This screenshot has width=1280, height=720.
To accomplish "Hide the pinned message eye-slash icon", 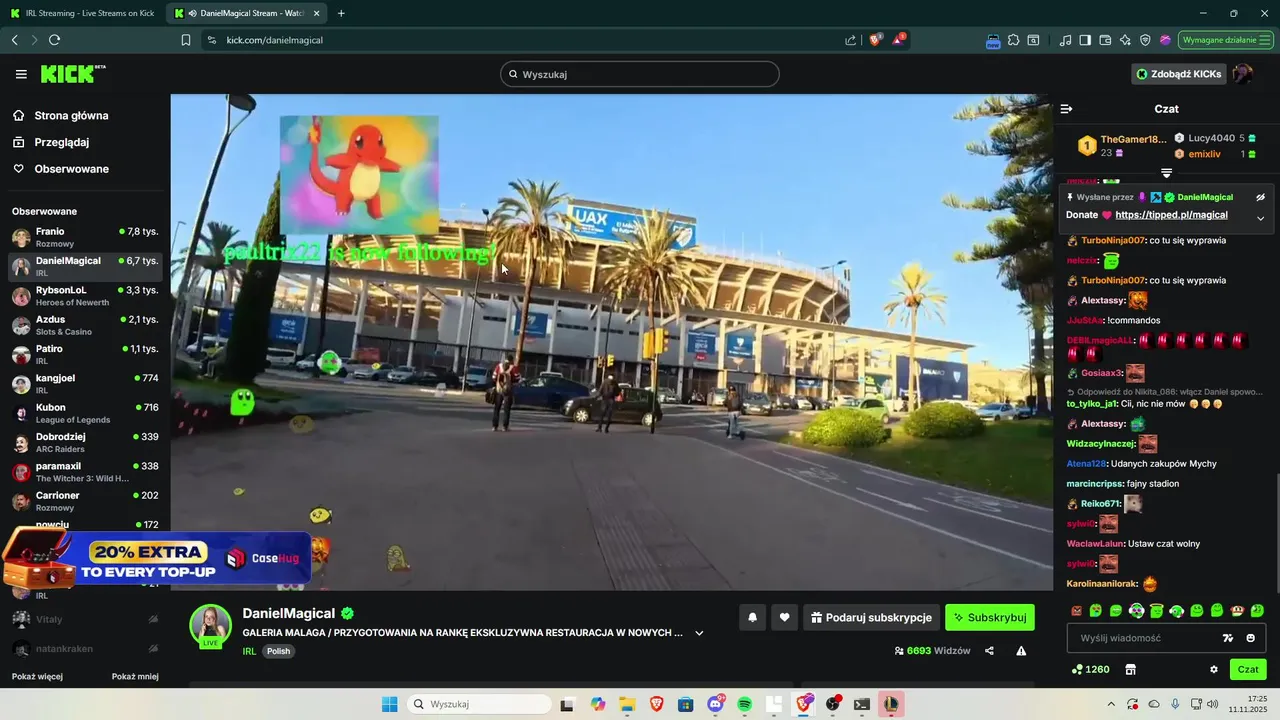I will pyautogui.click(x=1260, y=198).
